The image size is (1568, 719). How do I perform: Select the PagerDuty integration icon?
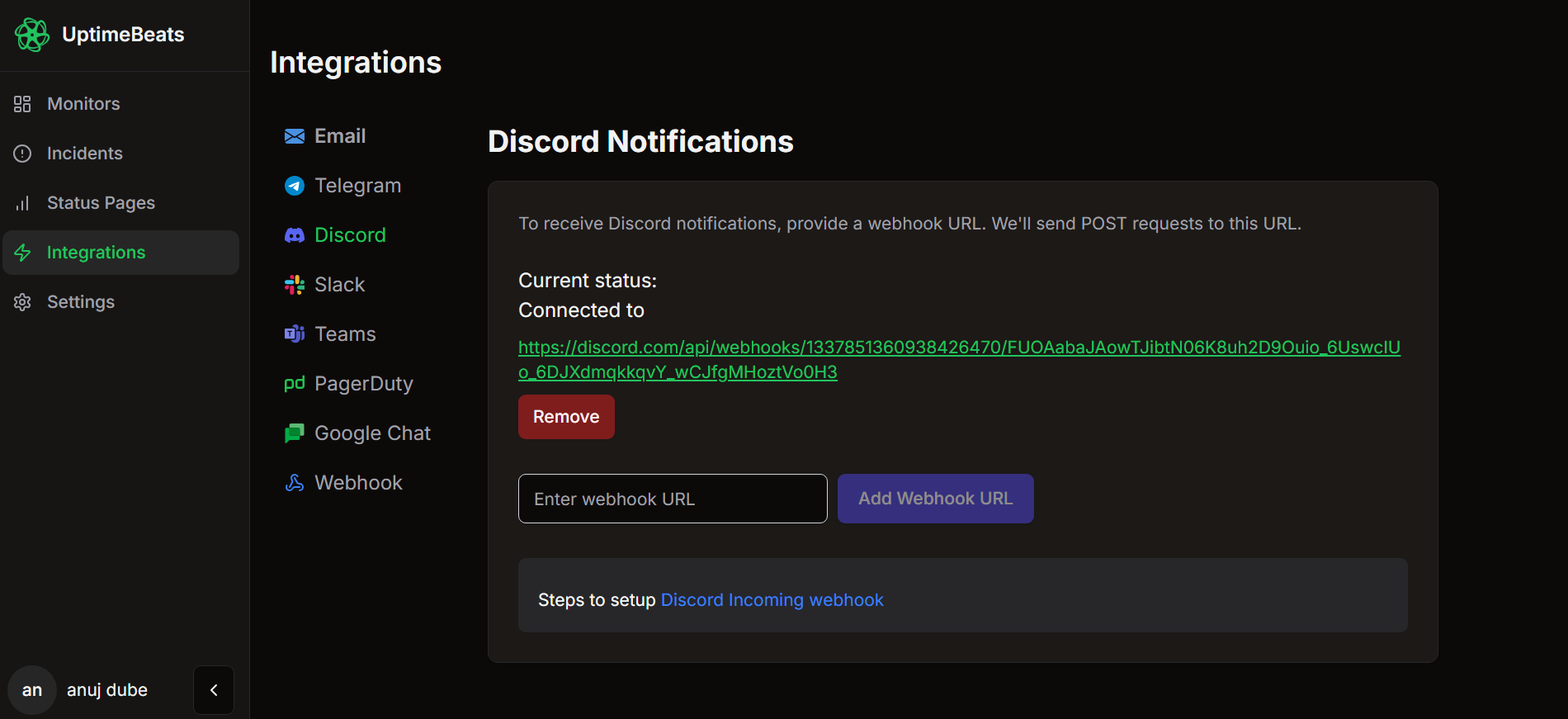click(295, 384)
